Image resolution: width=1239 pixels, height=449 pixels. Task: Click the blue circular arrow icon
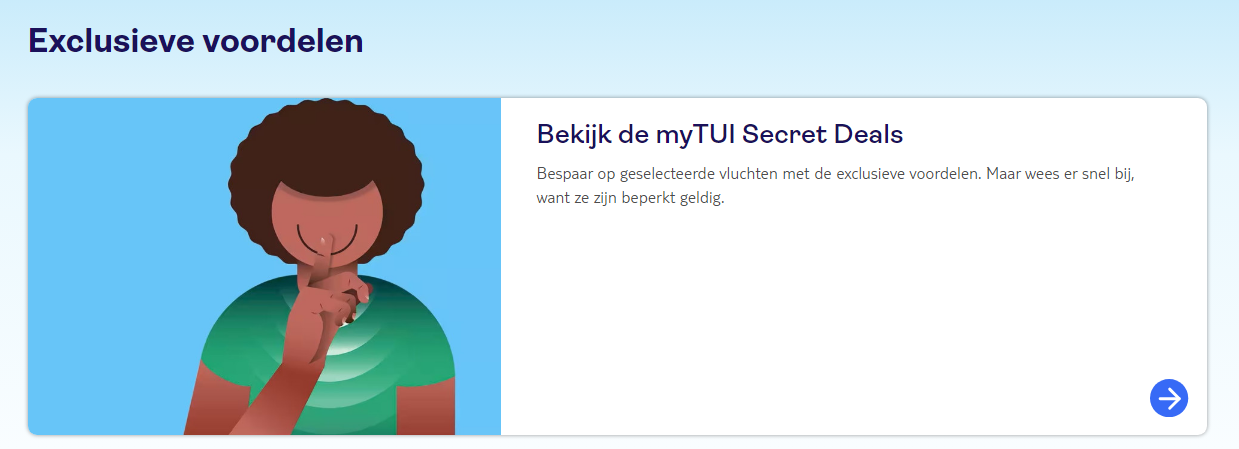coord(1169,397)
